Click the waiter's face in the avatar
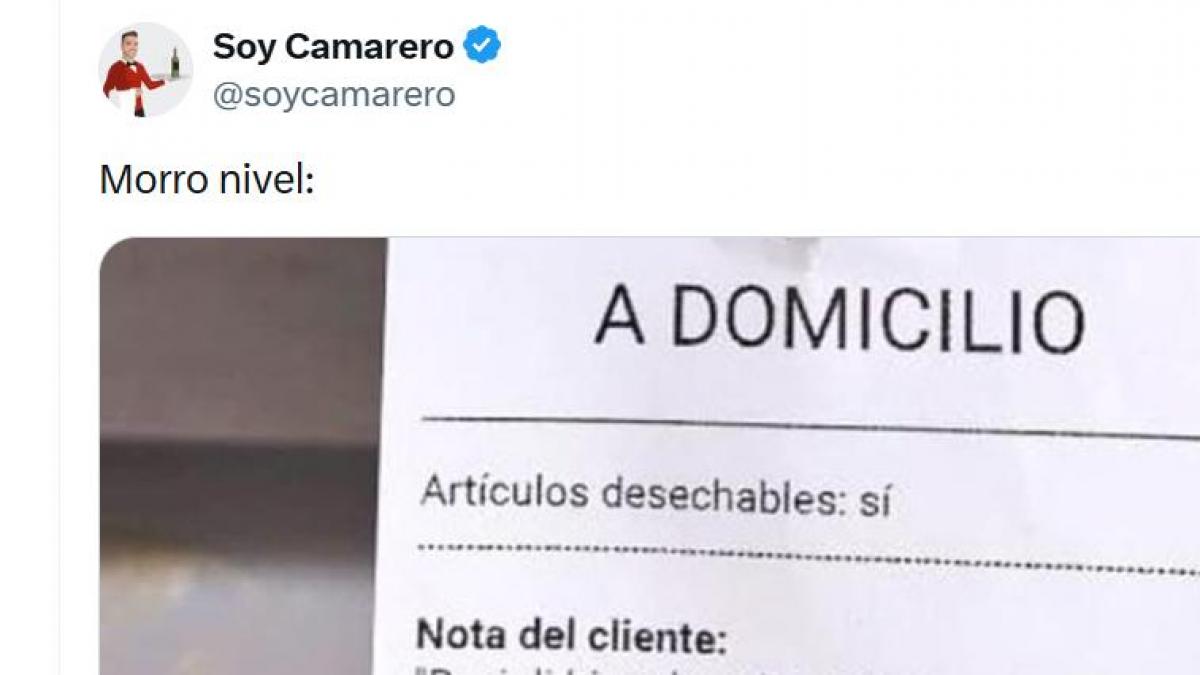 point(130,45)
